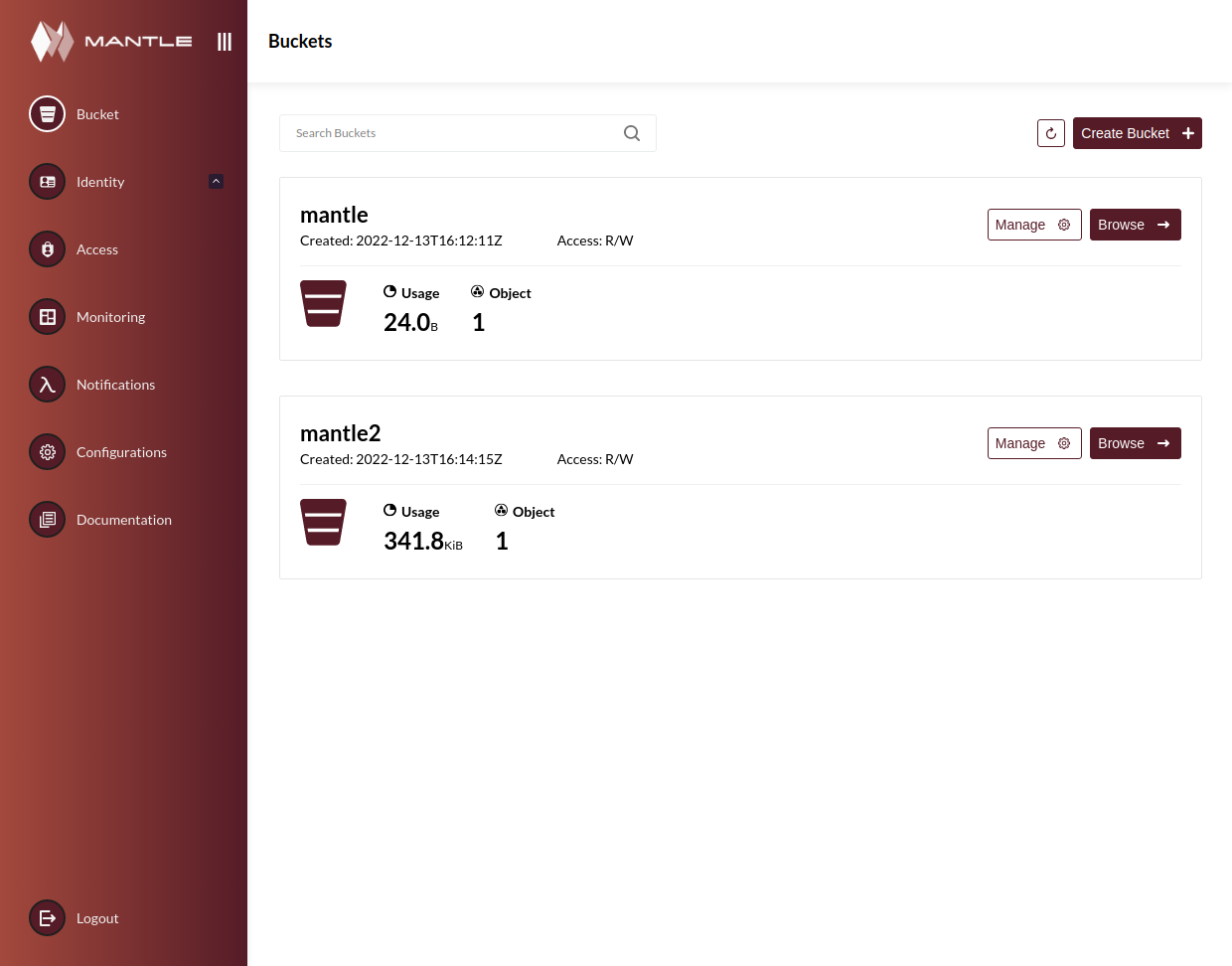Click the bucket graphic in the mantle2 card
Viewport: 1232px width, 966px height.
point(323,522)
